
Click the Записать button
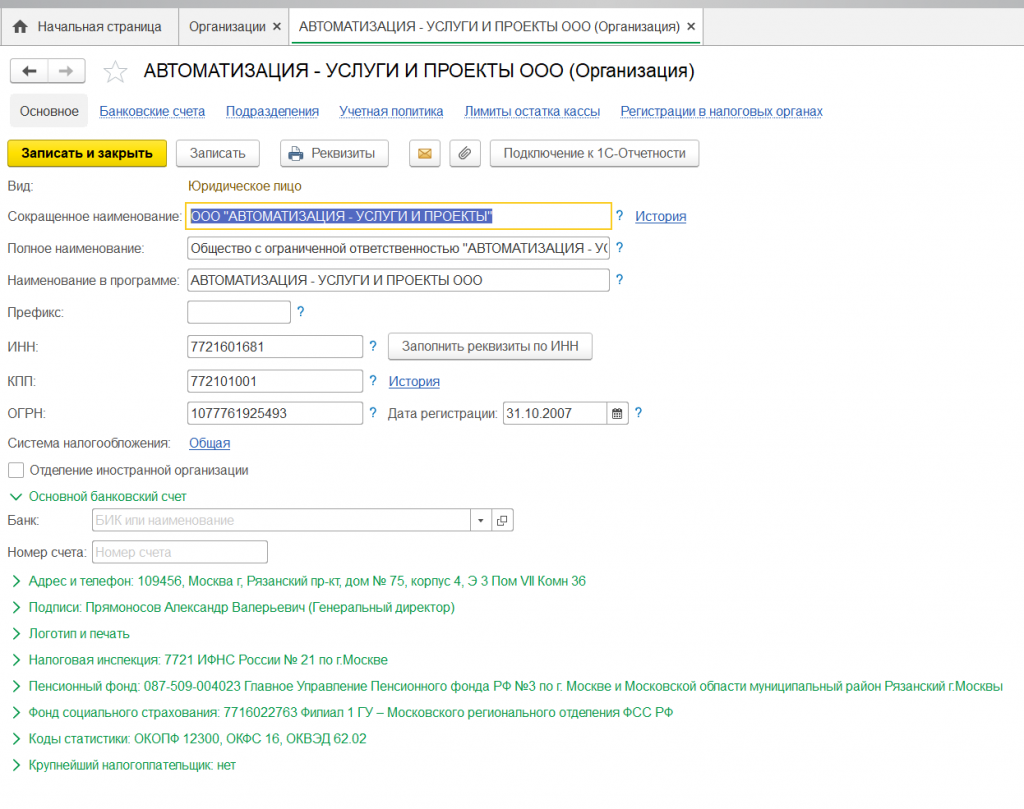pyautogui.click(x=217, y=153)
